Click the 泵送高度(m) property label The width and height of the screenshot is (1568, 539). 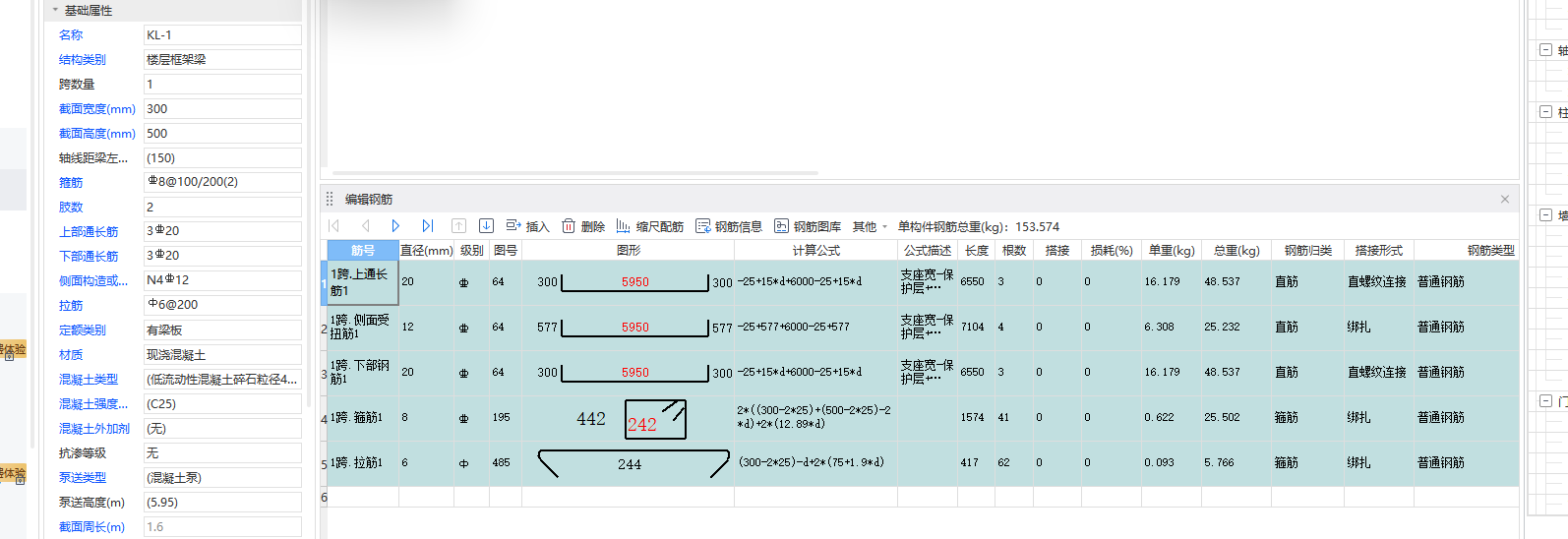(x=91, y=503)
